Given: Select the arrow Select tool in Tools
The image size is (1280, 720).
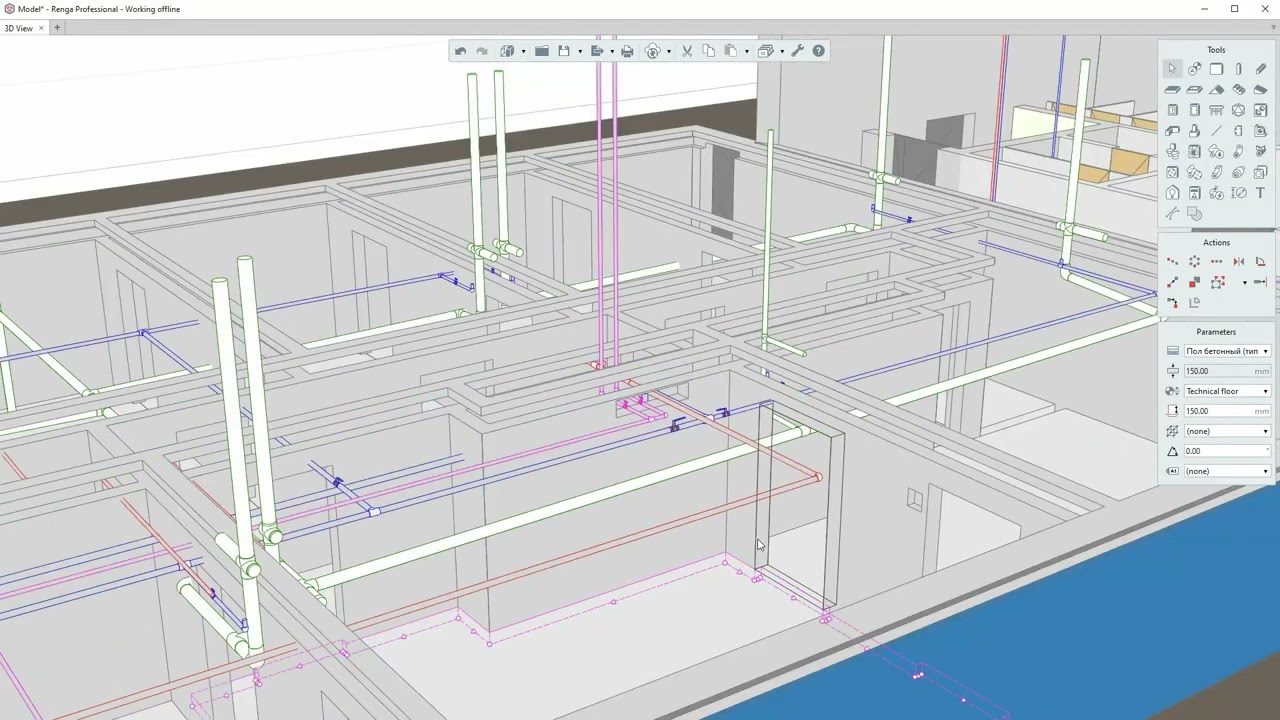Looking at the screenshot, I should (x=1172, y=69).
